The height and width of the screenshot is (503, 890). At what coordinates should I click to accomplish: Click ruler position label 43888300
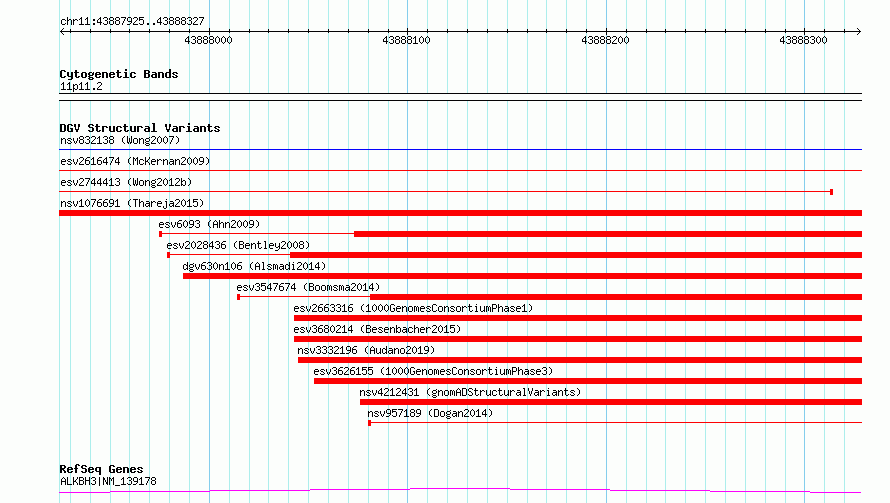803,40
